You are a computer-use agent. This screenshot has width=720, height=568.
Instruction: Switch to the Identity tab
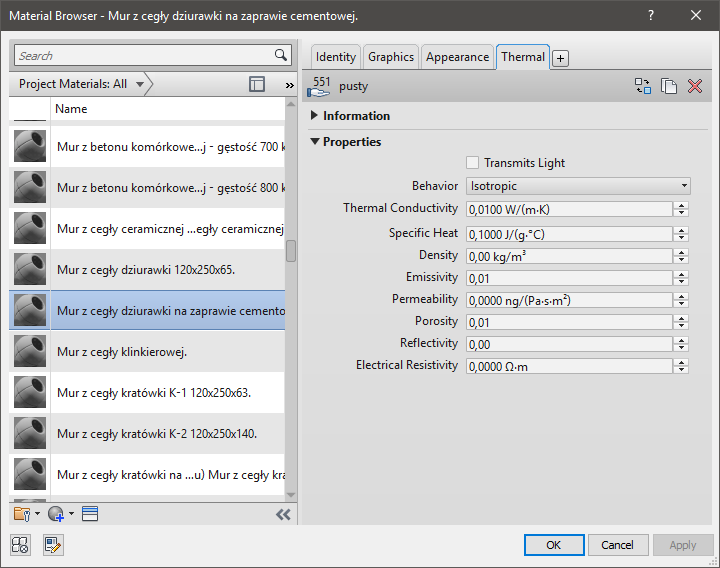[336, 57]
